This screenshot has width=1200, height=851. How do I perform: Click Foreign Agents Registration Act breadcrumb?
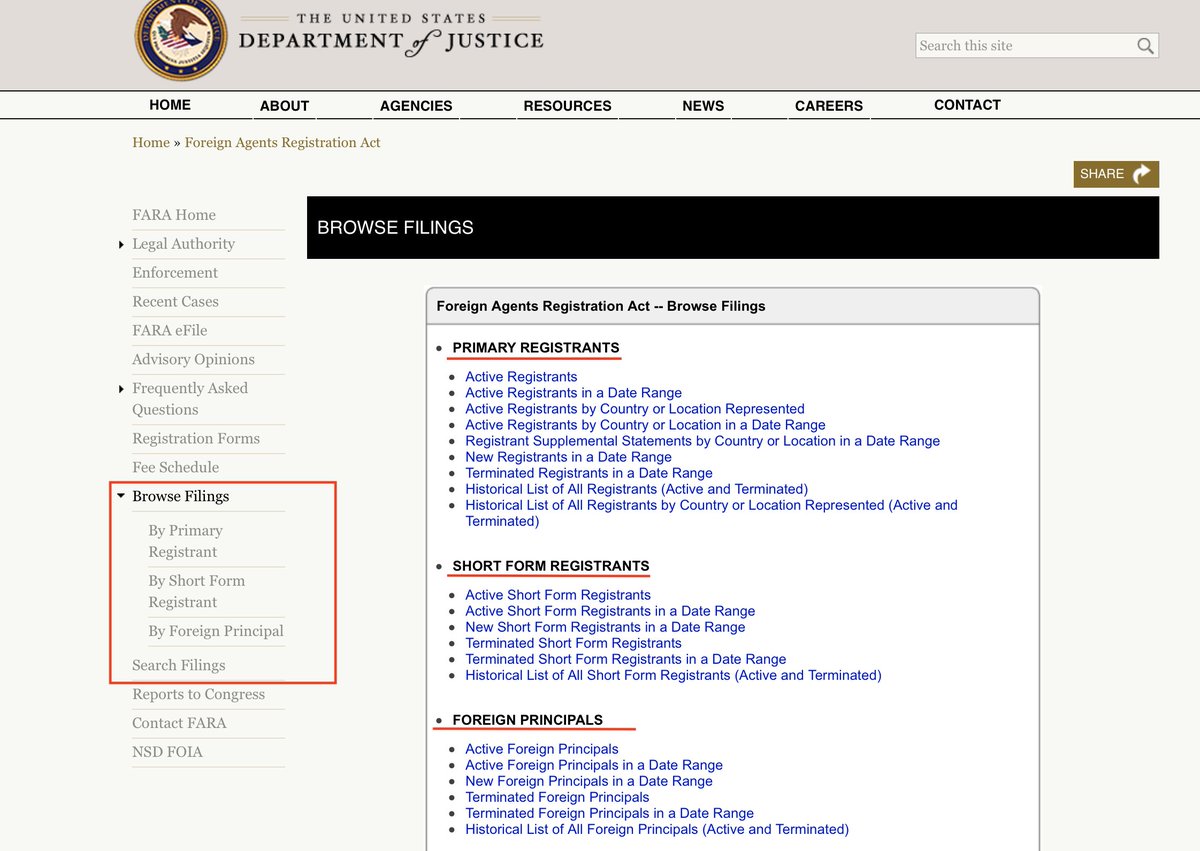(x=283, y=143)
